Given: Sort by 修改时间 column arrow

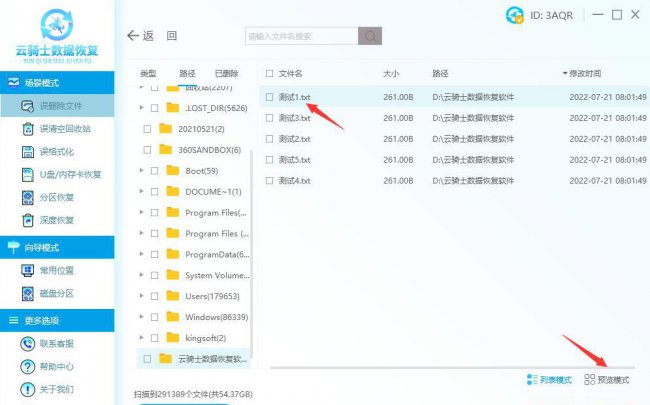Looking at the screenshot, I should pos(565,73).
